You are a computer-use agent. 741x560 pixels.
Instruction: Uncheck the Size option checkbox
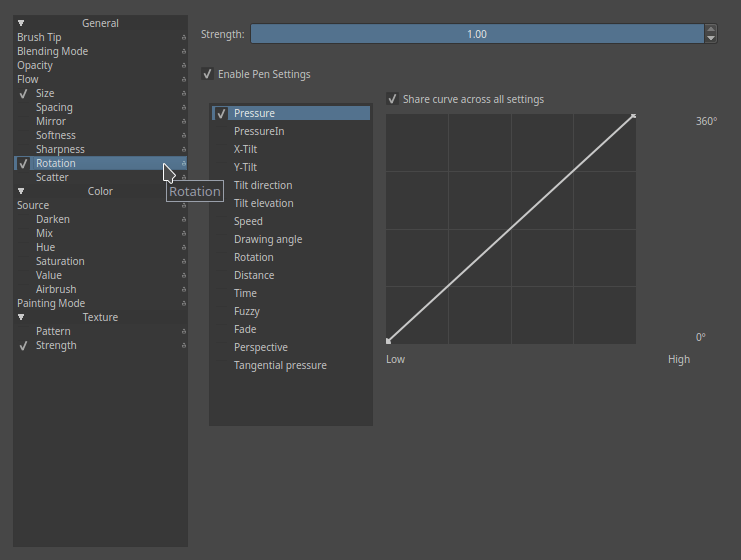(x=23, y=94)
